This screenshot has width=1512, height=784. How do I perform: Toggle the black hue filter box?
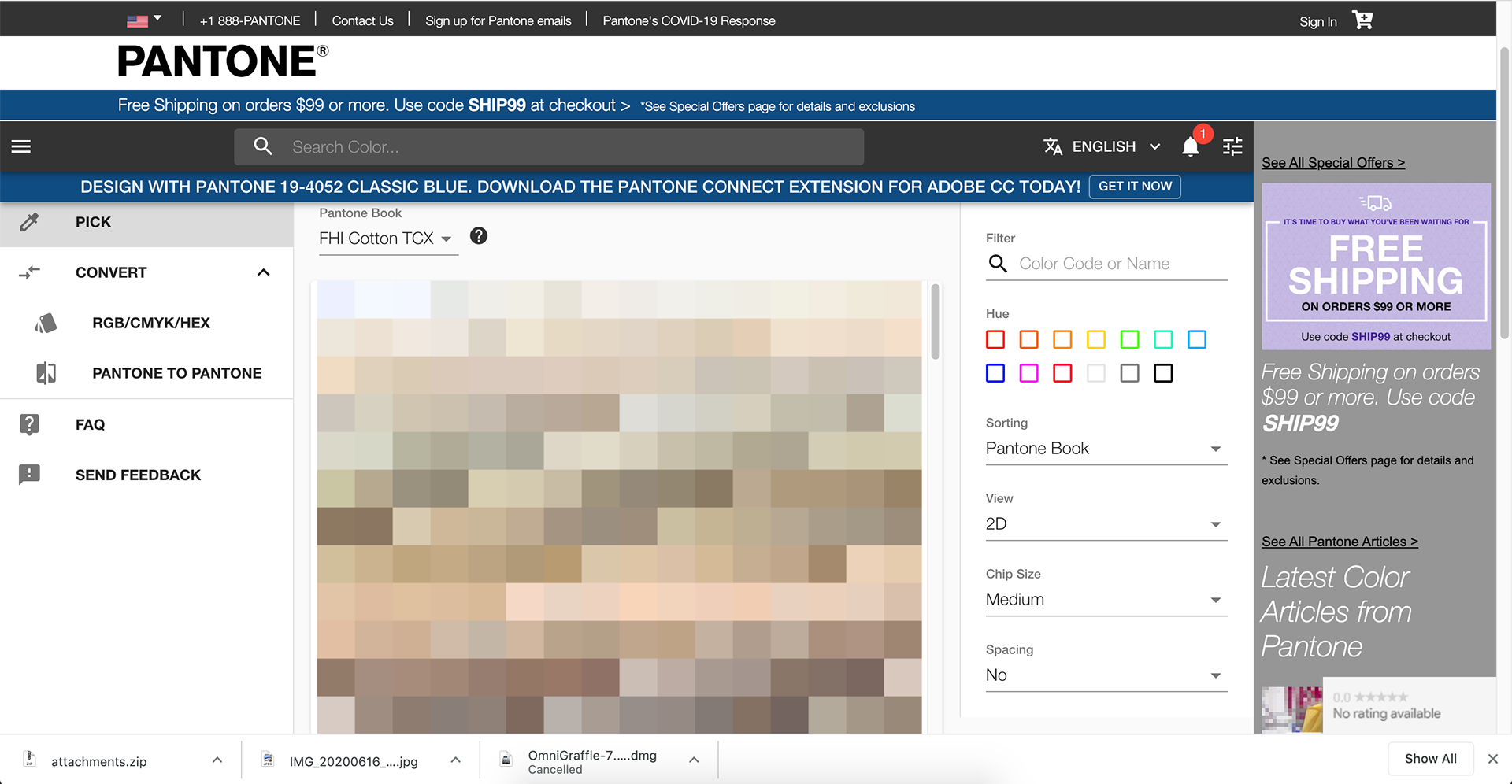[x=1163, y=373]
